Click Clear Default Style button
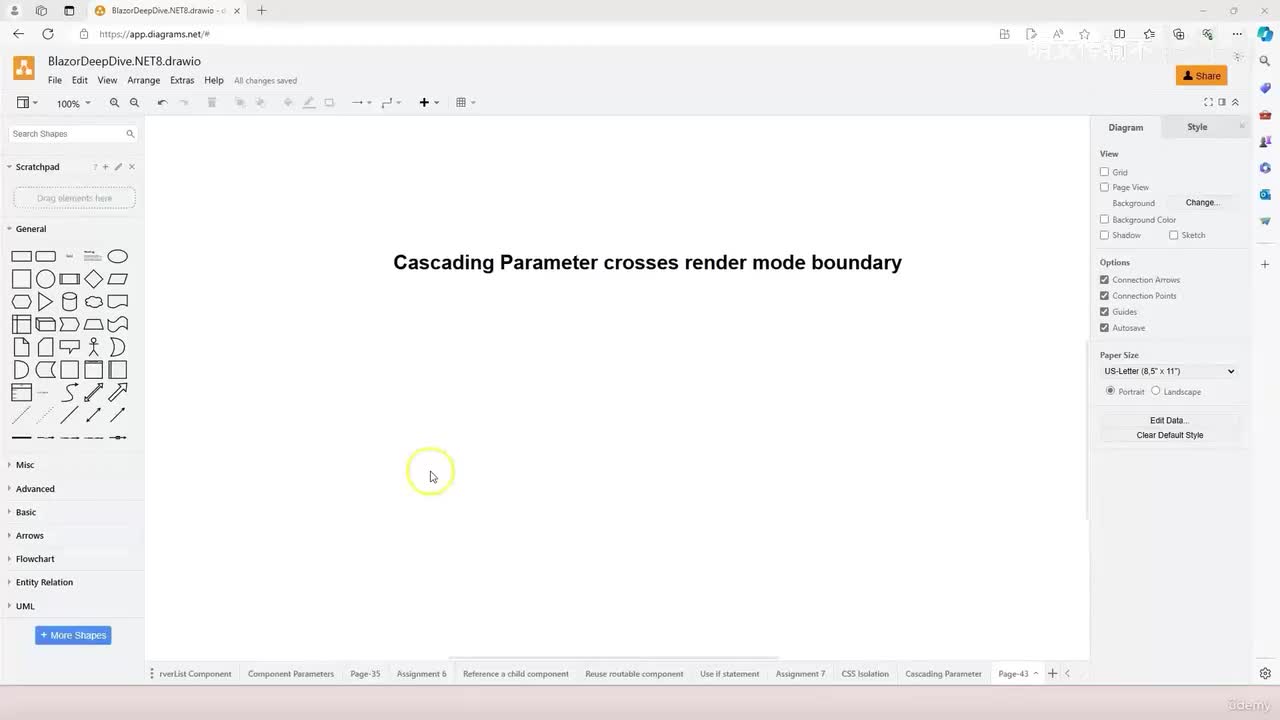 1169,435
